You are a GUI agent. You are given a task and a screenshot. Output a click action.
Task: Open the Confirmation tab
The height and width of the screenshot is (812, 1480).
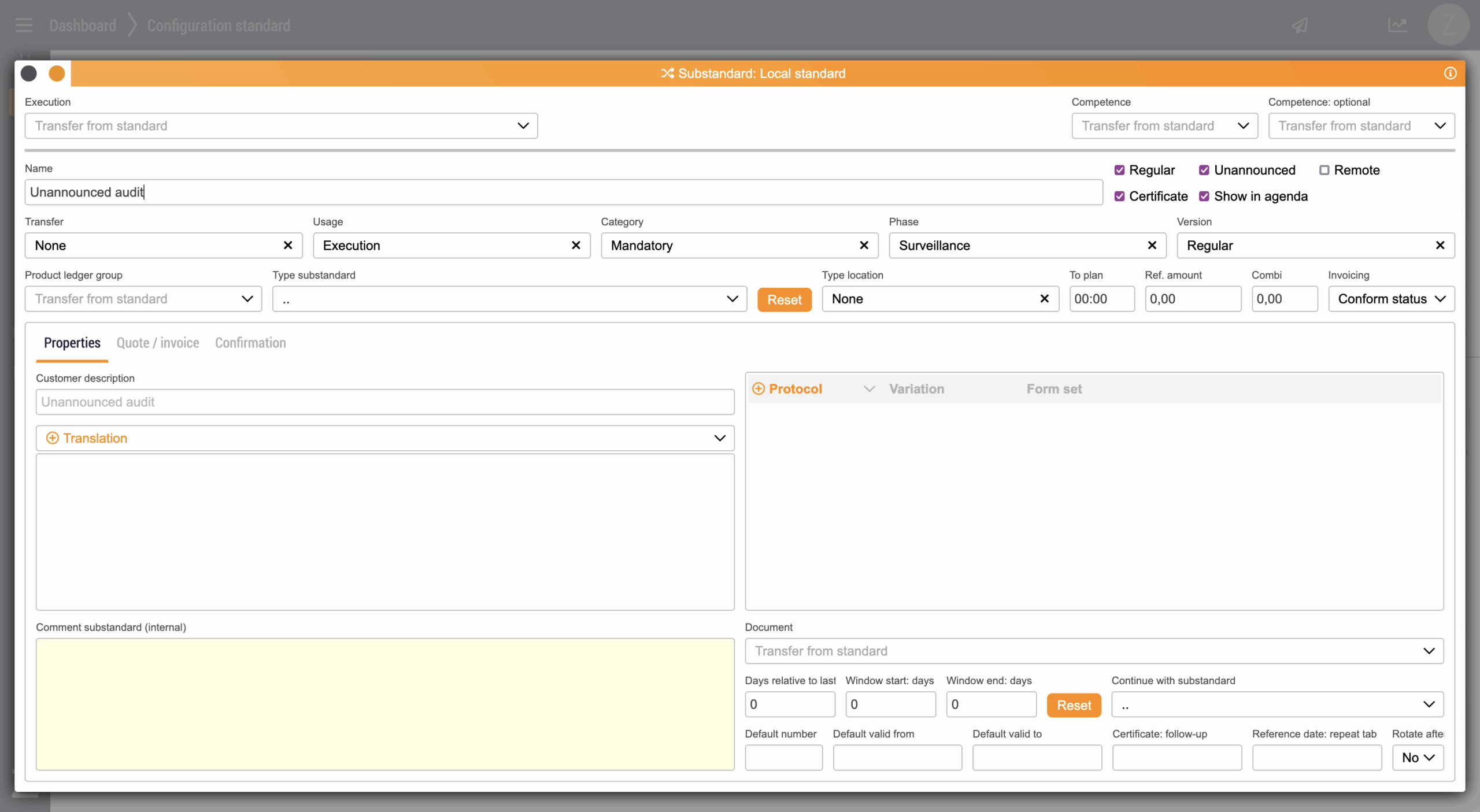(x=250, y=343)
